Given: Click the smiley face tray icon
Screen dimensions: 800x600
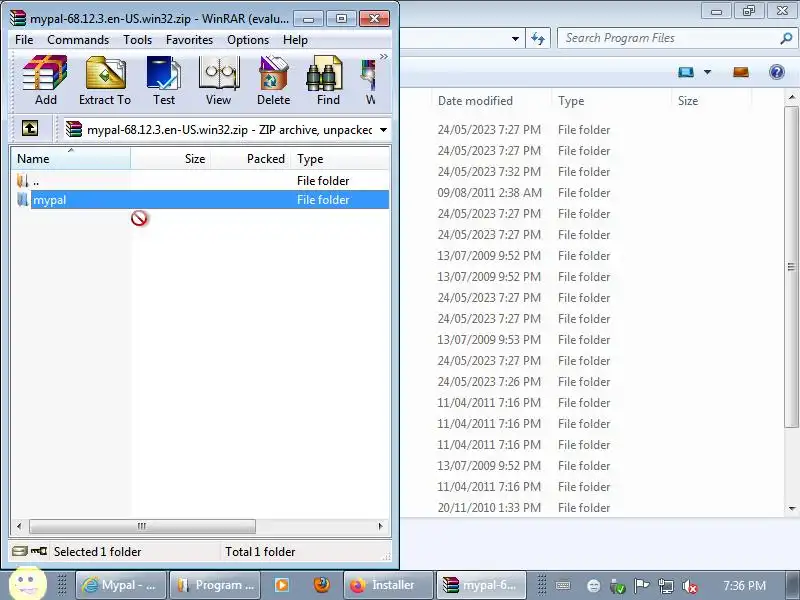Looking at the screenshot, I should tap(593, 586).
